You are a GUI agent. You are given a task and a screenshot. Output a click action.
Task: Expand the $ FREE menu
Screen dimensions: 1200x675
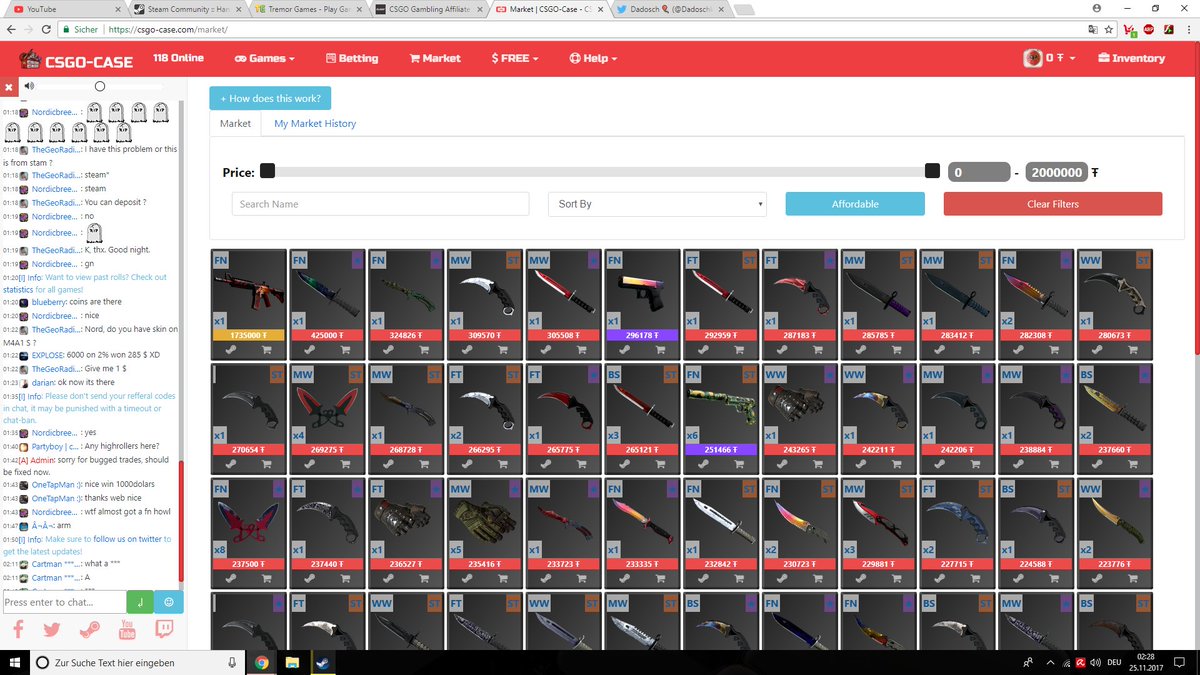pos(515,58)
